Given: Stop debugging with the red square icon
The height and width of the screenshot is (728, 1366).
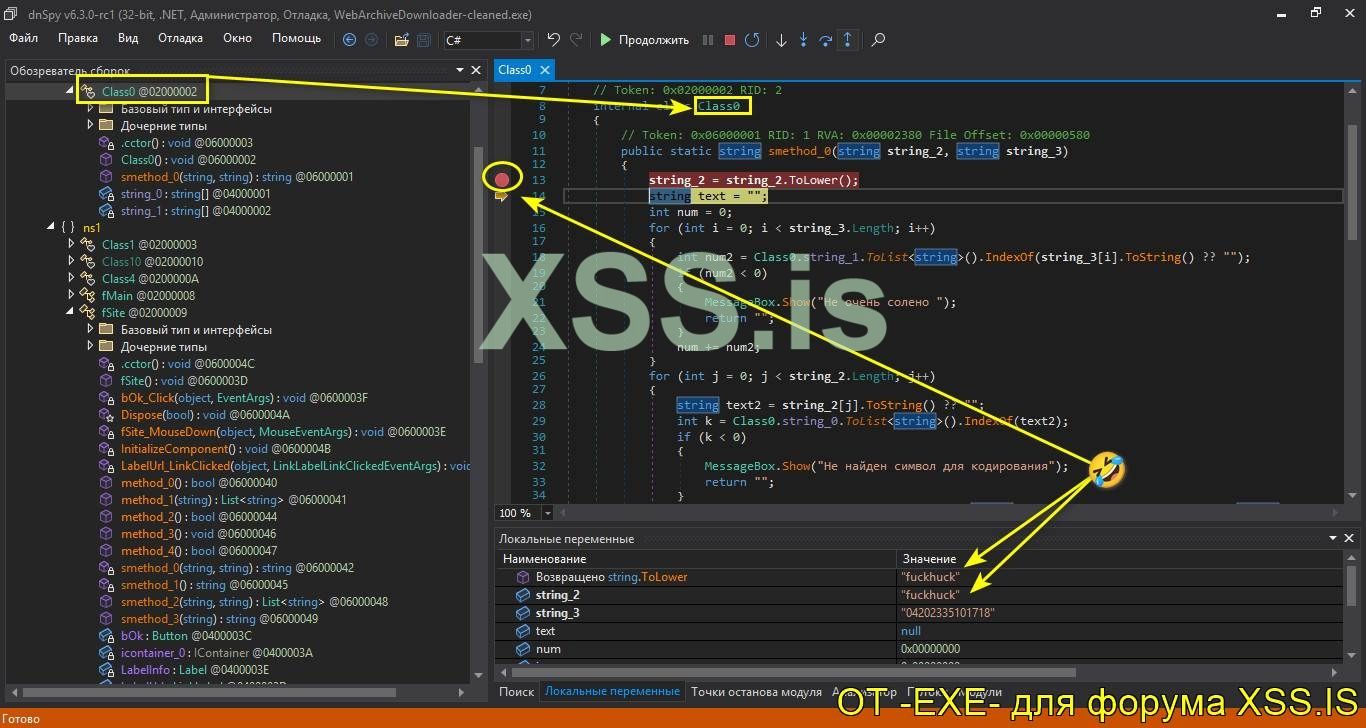Looking at the screenshot, I should pos(730,40).
